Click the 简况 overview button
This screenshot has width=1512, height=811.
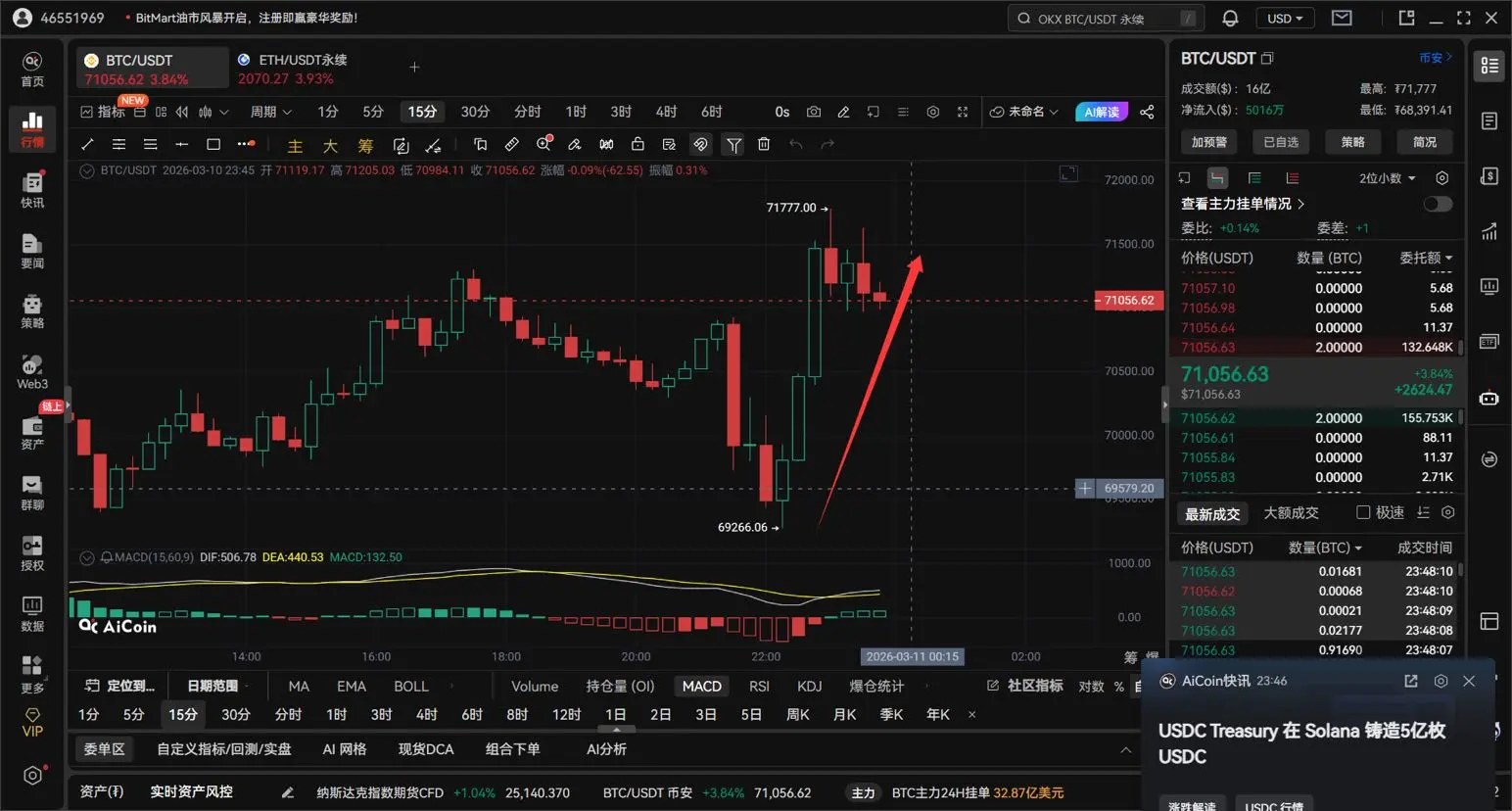tap(1425, 142)
